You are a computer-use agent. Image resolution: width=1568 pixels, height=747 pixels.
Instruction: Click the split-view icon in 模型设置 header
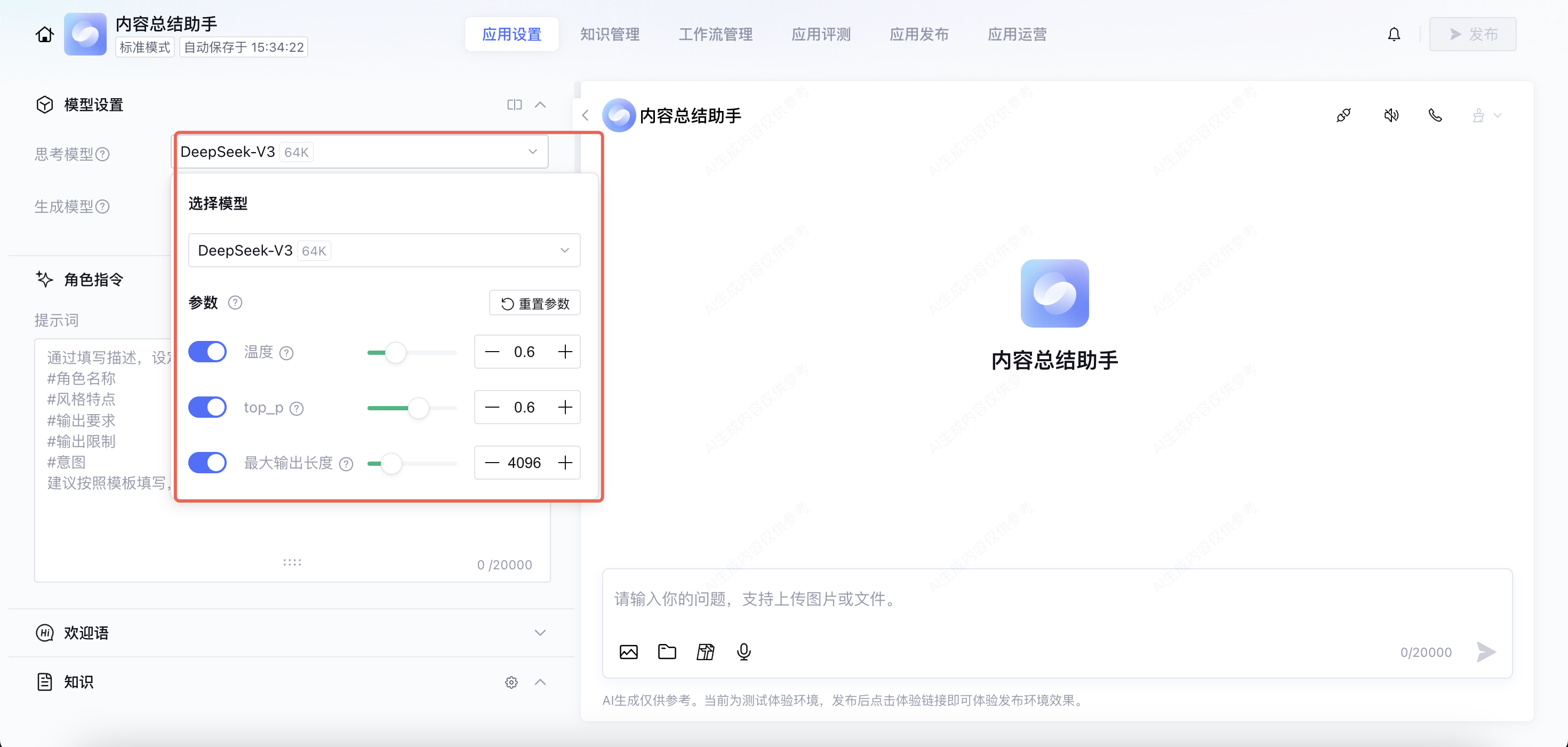click(x=514, y=105)
